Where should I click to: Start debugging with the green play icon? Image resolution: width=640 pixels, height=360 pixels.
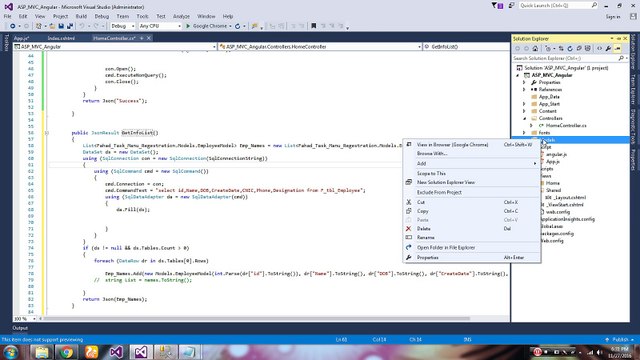pyautogui.click(x=188, y=26)
